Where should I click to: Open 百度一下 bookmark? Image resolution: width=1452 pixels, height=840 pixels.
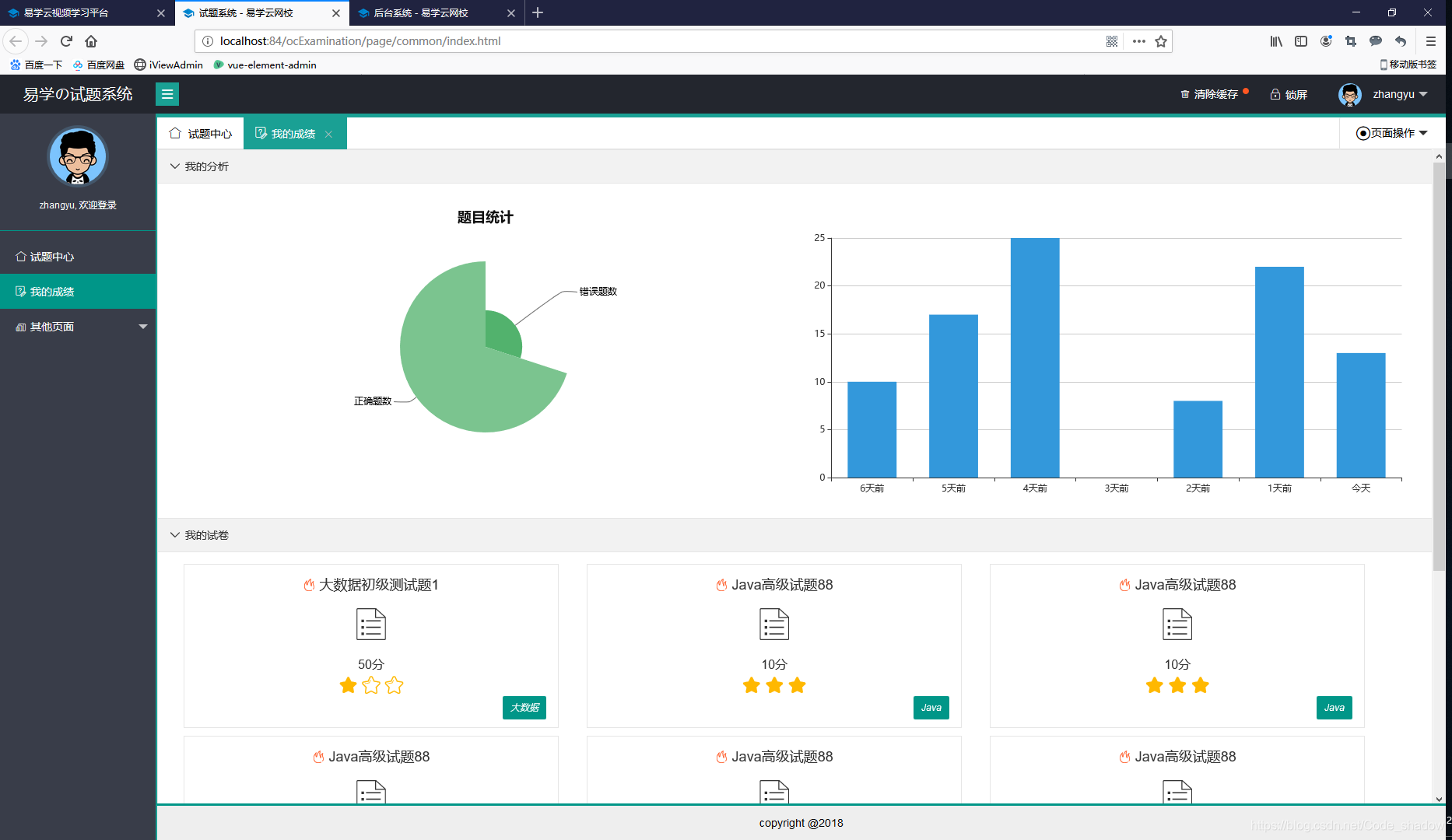pyautogui.click(x=36, y=65)
